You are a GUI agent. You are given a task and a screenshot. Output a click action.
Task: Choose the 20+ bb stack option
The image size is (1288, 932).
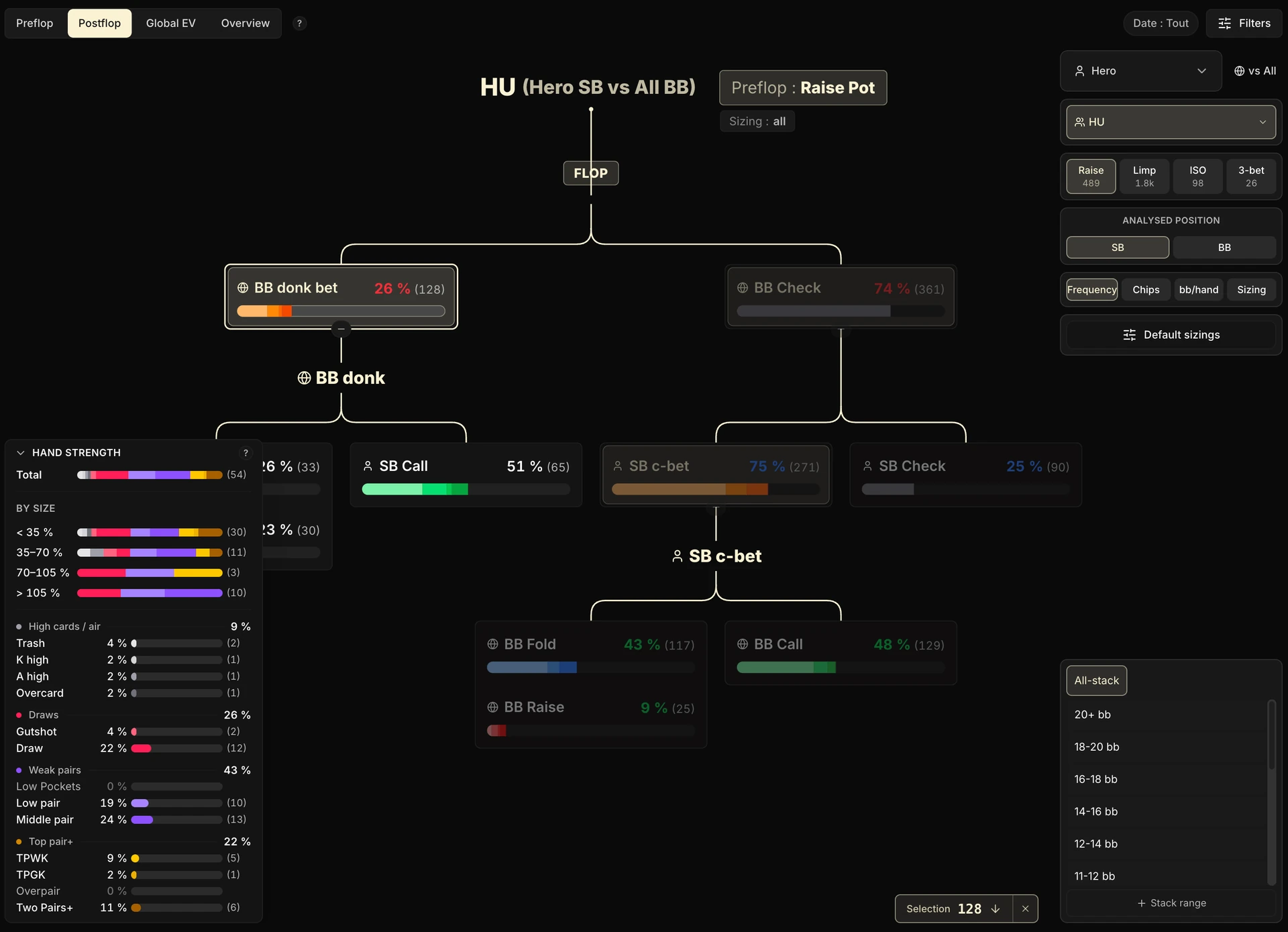click(1166, 715)
